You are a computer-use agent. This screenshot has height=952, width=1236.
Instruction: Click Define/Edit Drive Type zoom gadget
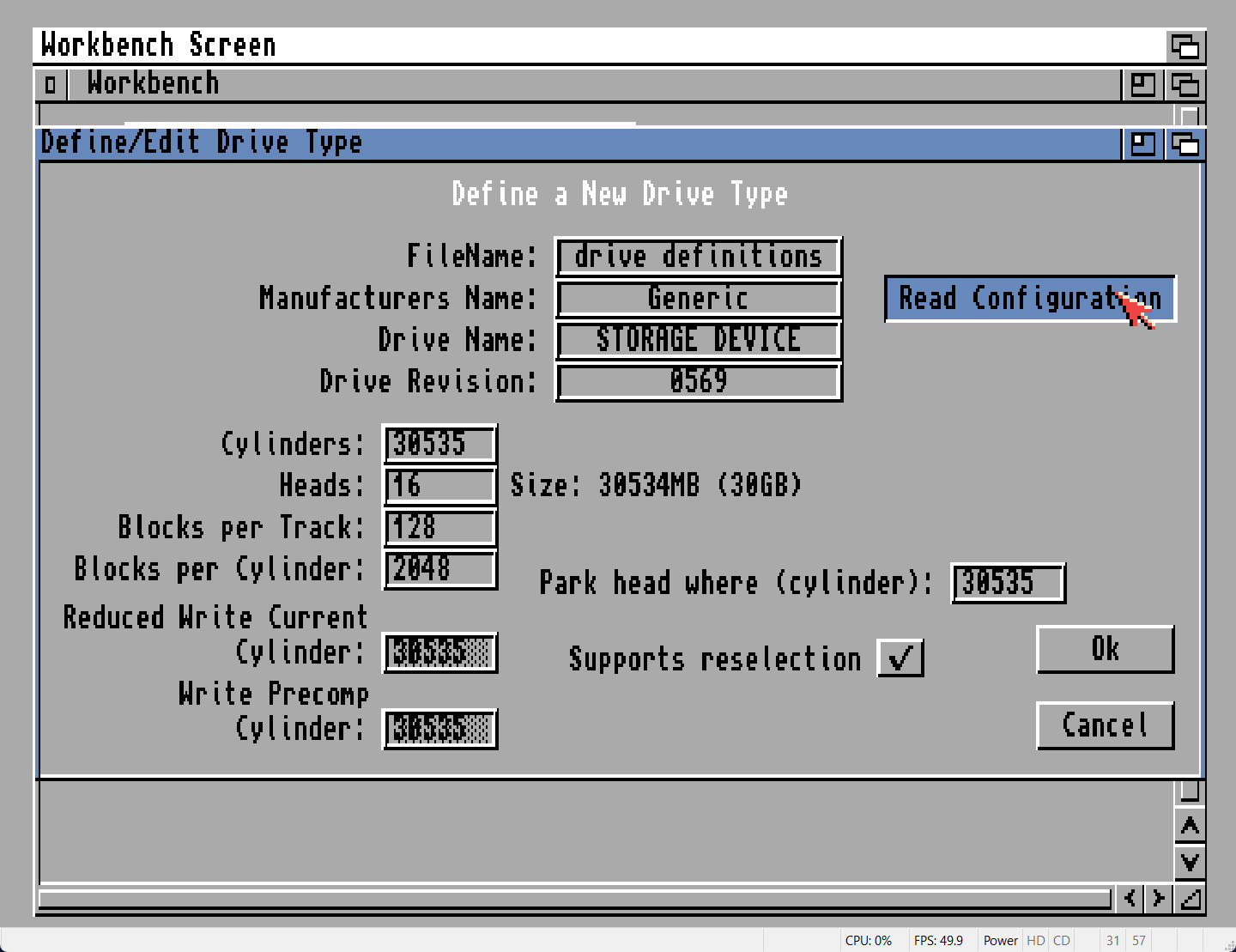click(1142, 144)
